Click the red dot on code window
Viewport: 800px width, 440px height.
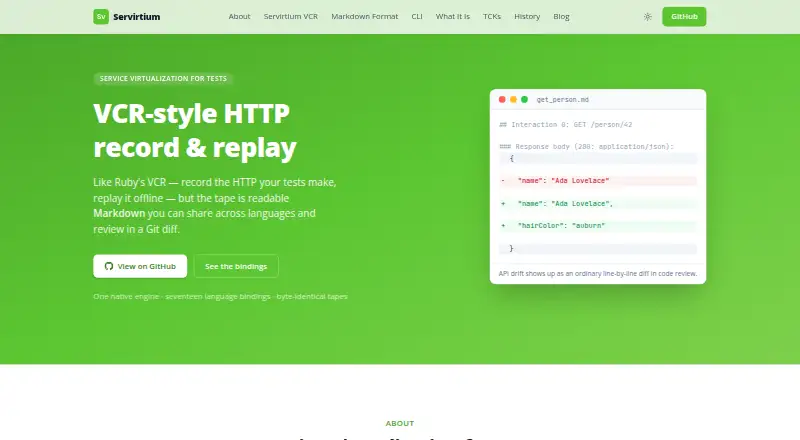502,100
